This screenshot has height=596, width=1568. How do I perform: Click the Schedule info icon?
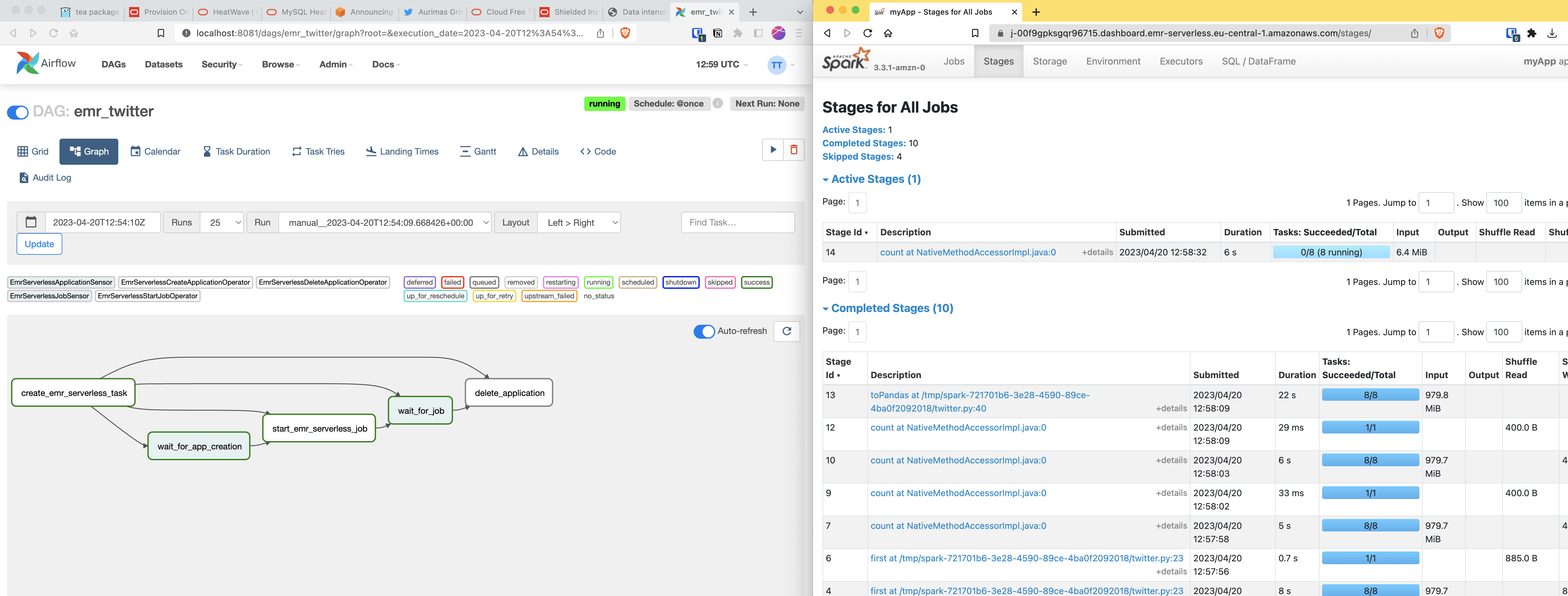718,103
